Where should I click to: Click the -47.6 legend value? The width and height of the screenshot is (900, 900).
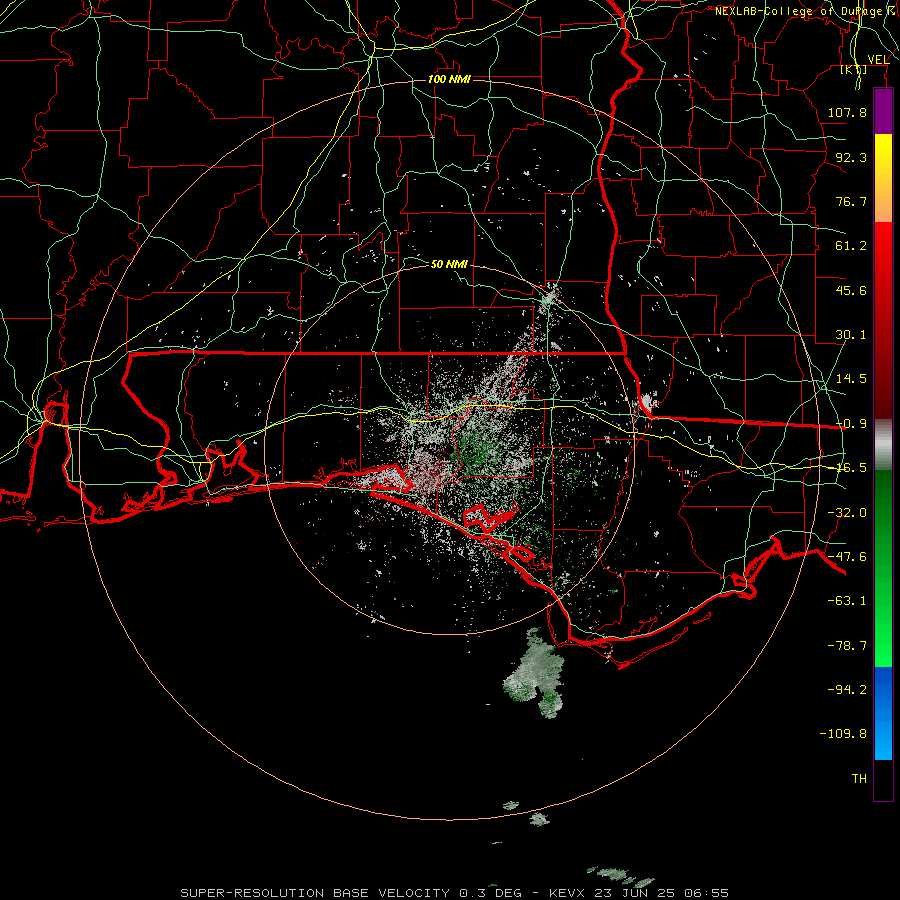[x=847, y=557]
